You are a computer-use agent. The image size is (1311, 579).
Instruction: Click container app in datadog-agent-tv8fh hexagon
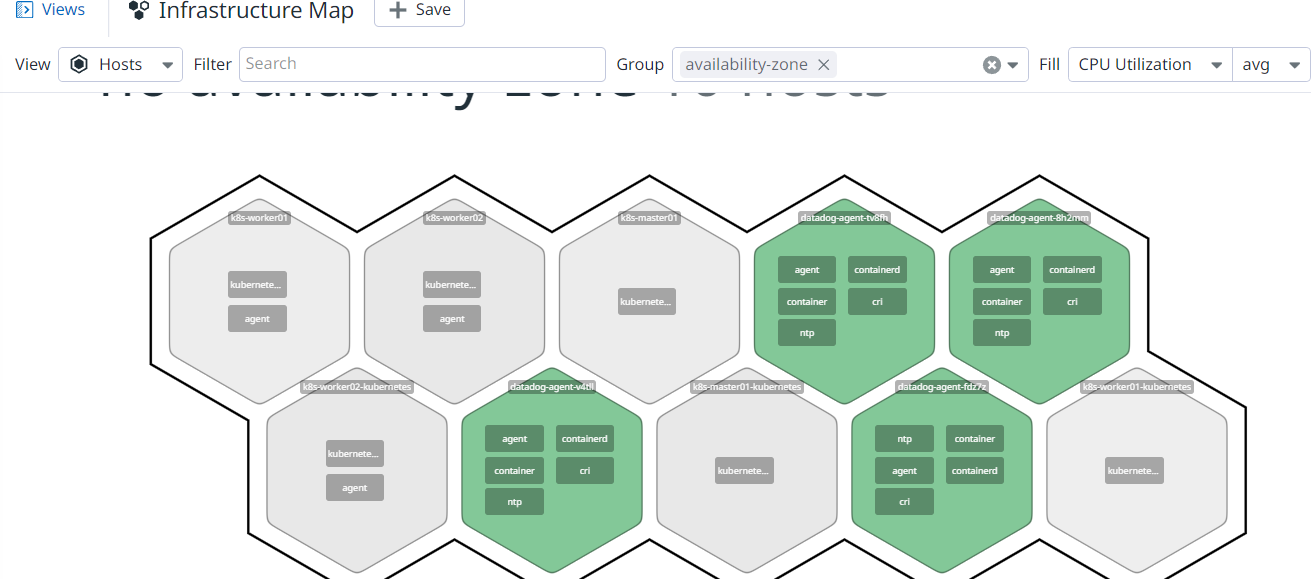(x=807, y=302)
